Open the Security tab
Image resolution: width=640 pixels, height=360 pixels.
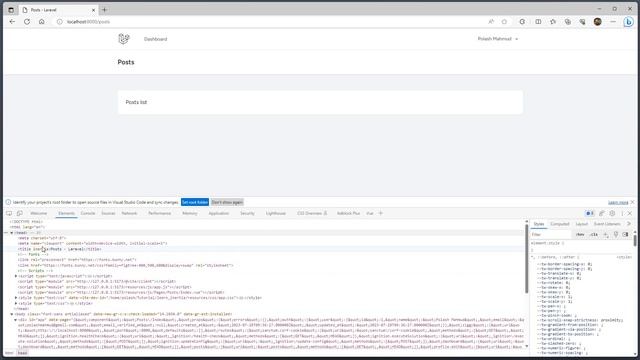(247, 213)
